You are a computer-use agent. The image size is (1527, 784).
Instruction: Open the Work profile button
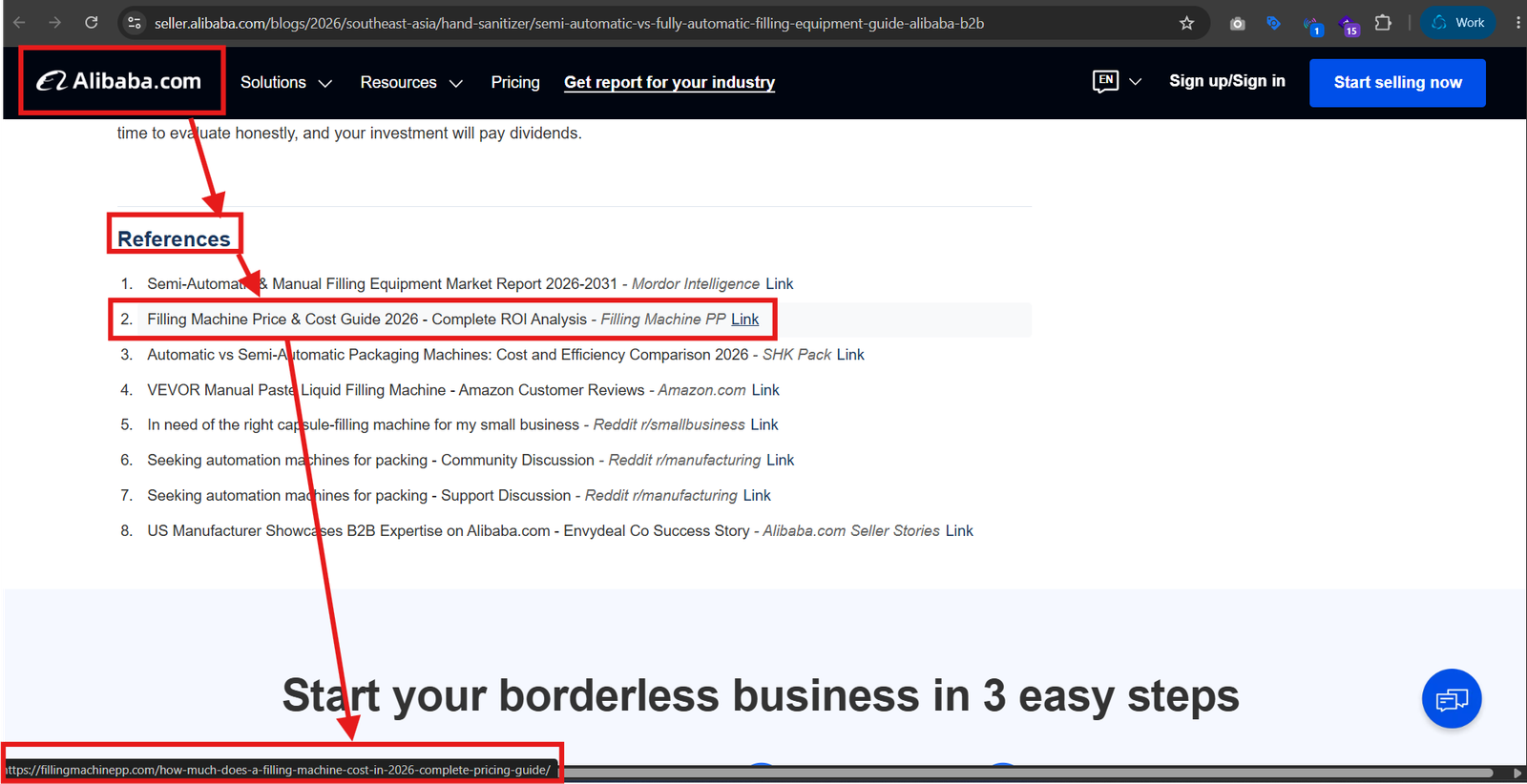click(x=1458, y=23)
